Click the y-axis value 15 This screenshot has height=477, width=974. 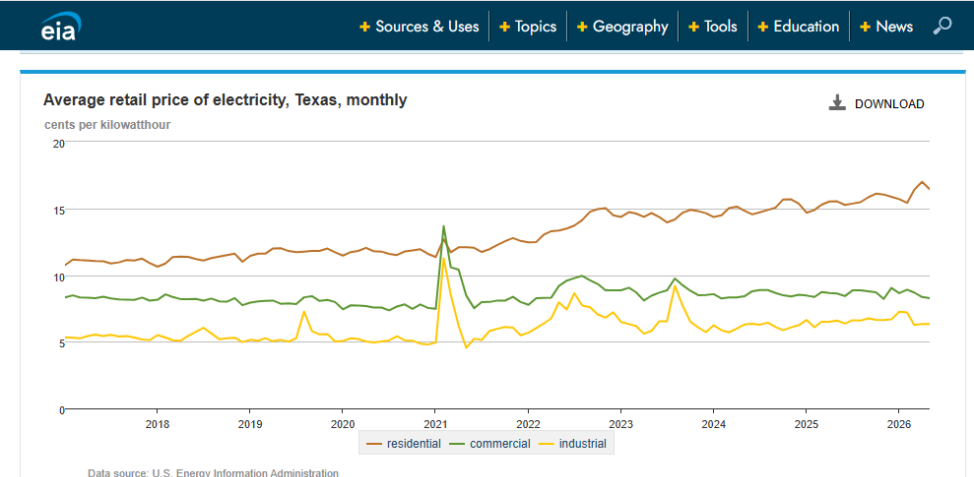pos(59,210)
